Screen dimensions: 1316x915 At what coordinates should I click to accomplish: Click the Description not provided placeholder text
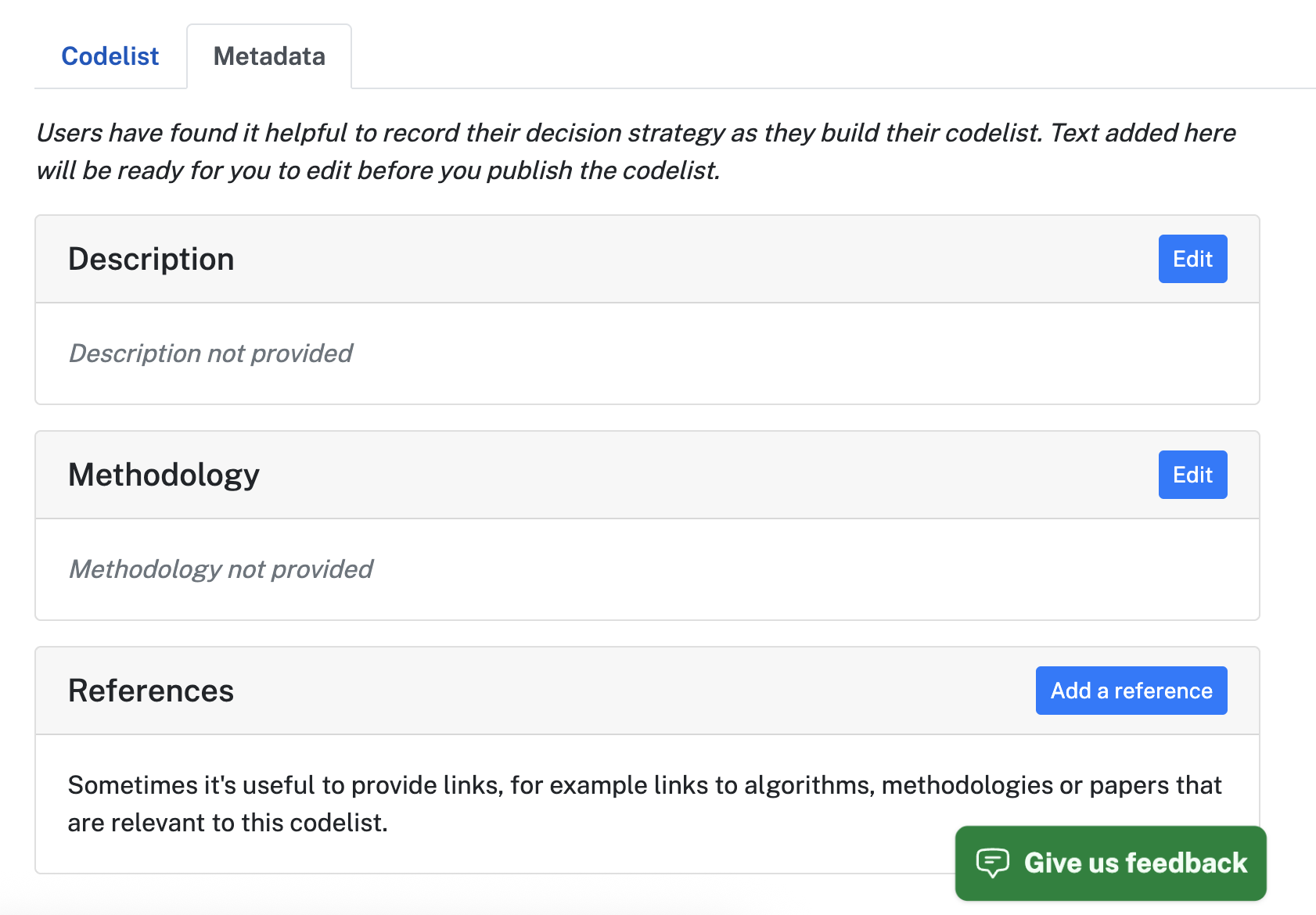pos(210,353)
